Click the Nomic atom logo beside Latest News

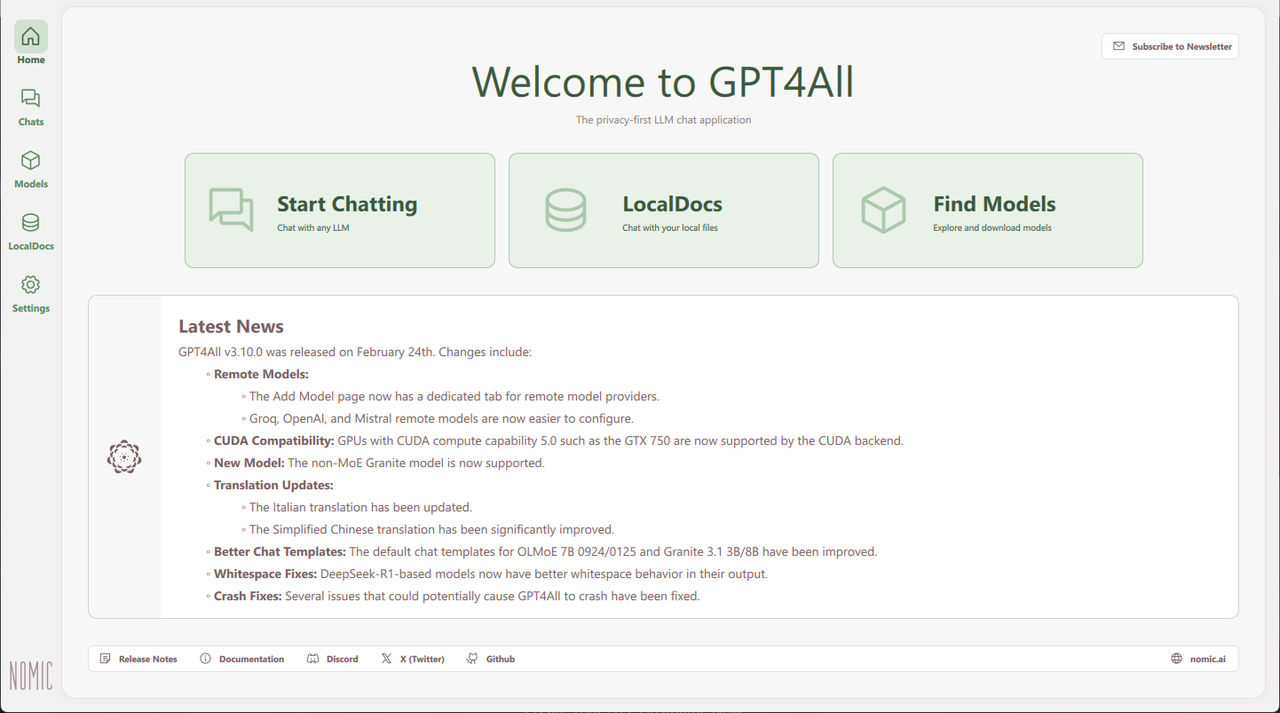coord(124,457)
